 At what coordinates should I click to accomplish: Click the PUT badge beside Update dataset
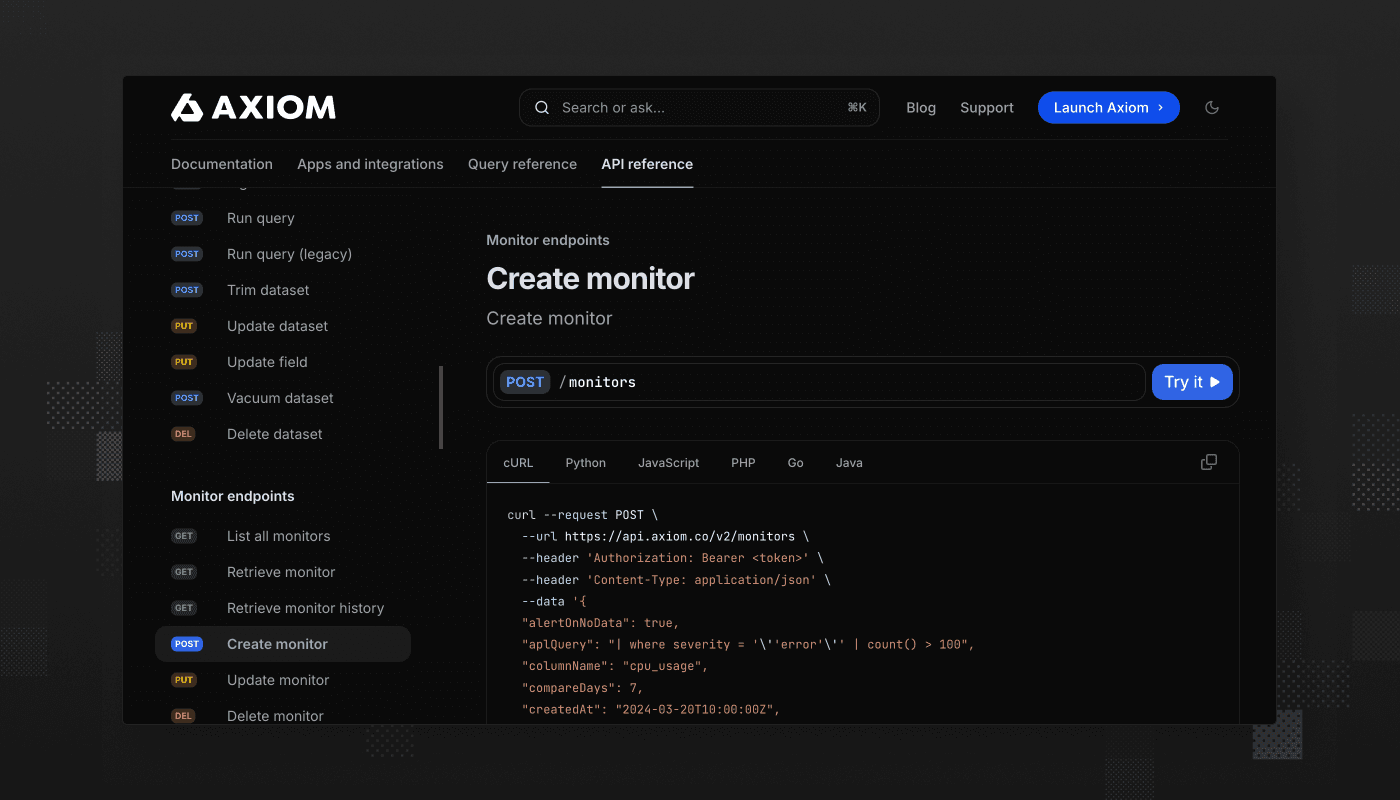click(184, 326)
